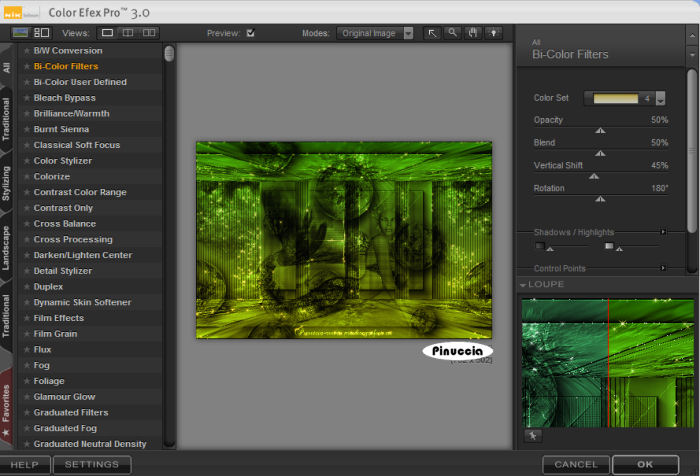Open the Landscape filter category tab
Viewport: 700px width, 476px height.
click(7, 250)
